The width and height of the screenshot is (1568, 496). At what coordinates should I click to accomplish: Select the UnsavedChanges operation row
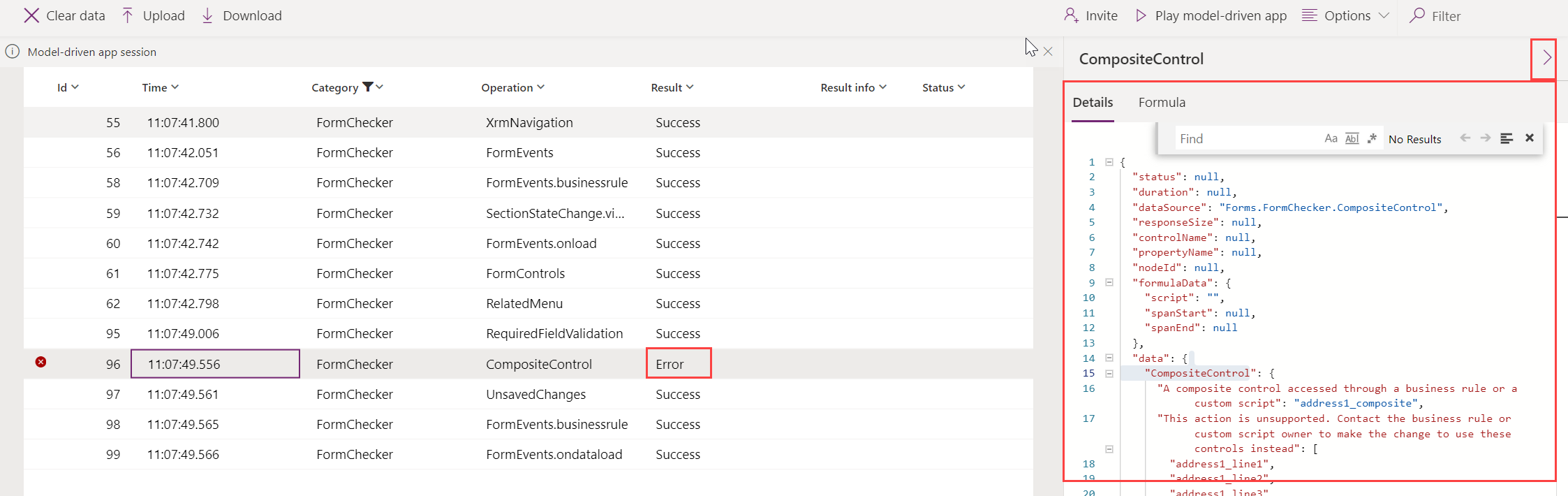pyautogui.click(x=528, y=394)
